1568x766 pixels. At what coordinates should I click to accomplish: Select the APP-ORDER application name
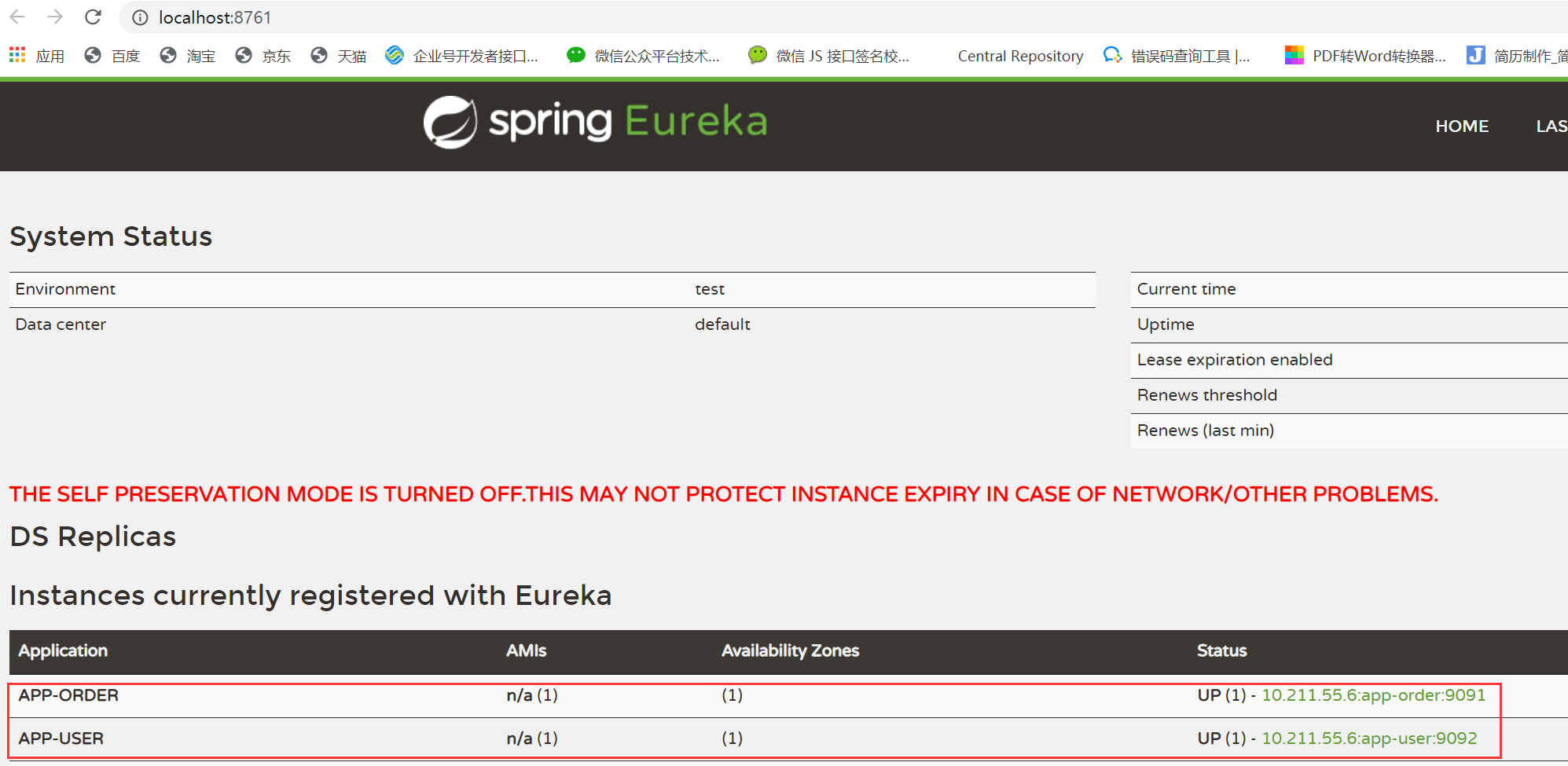point(68,695)
